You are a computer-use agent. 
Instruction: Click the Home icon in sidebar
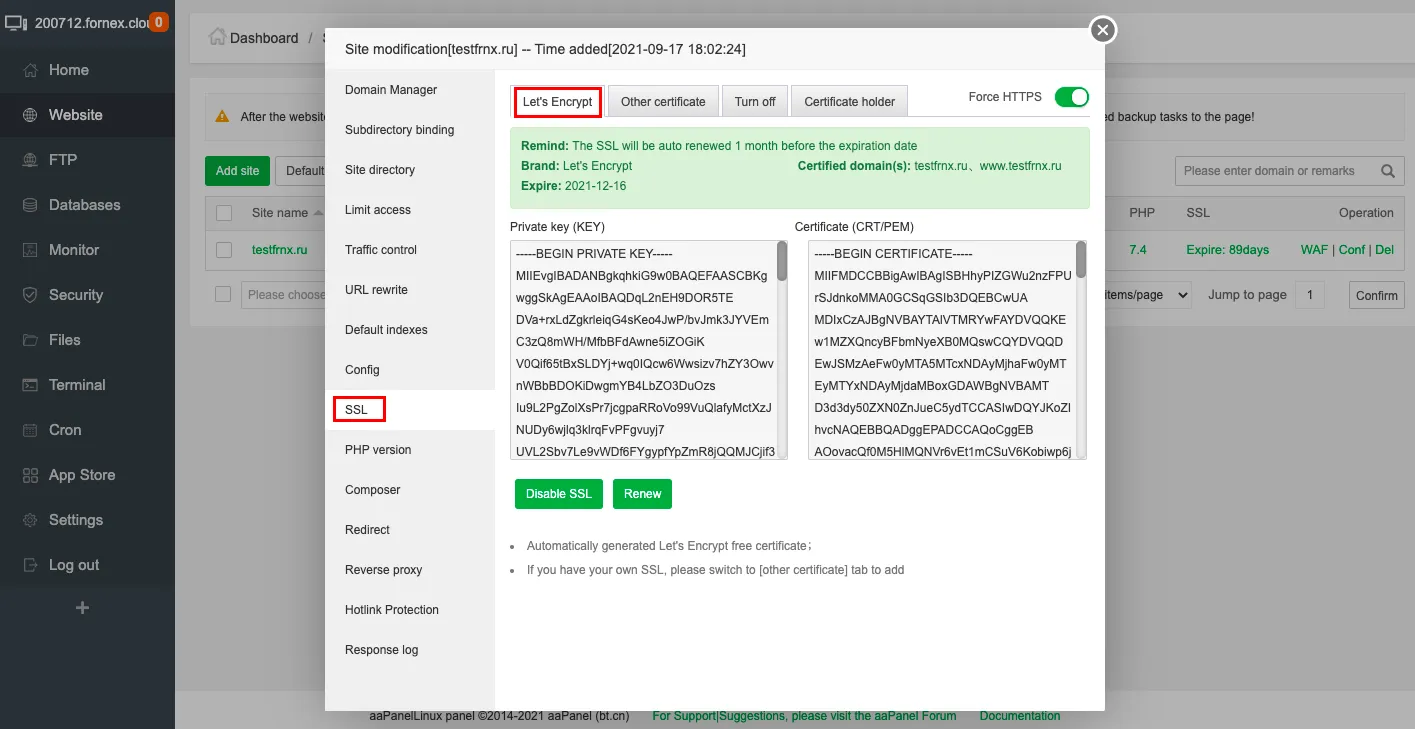30,70
